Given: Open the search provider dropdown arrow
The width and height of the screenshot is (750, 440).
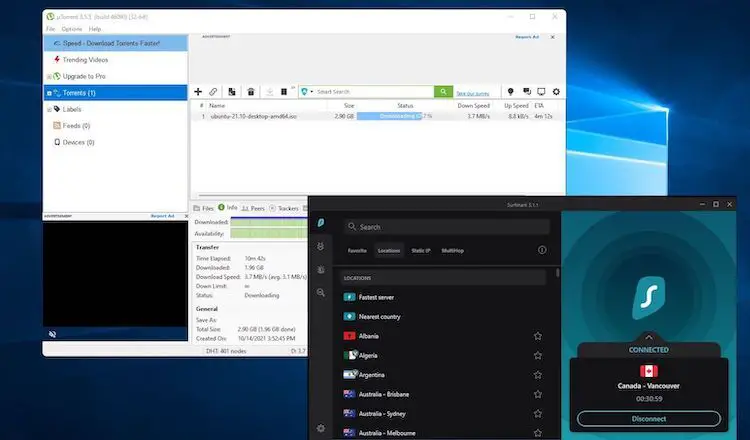Looking at the screenshot, I should click(x=312, y=91).
